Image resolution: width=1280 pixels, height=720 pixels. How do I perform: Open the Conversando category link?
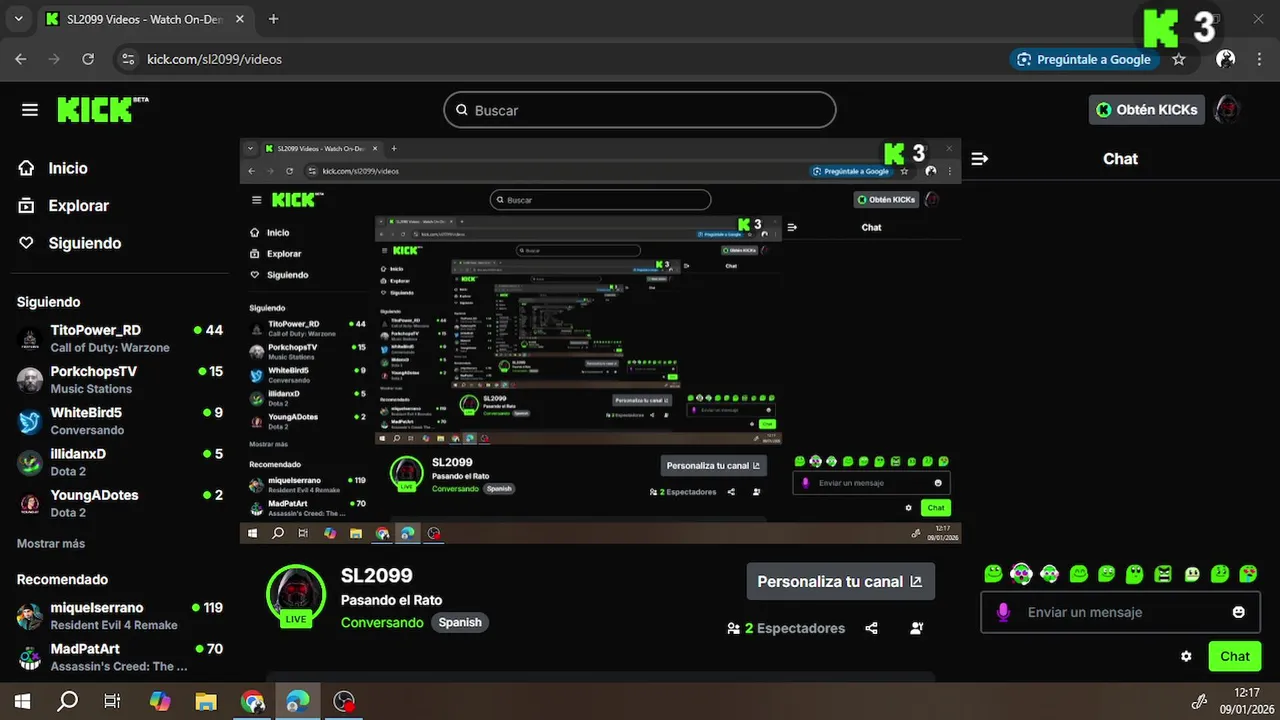[x=382, y=622]
